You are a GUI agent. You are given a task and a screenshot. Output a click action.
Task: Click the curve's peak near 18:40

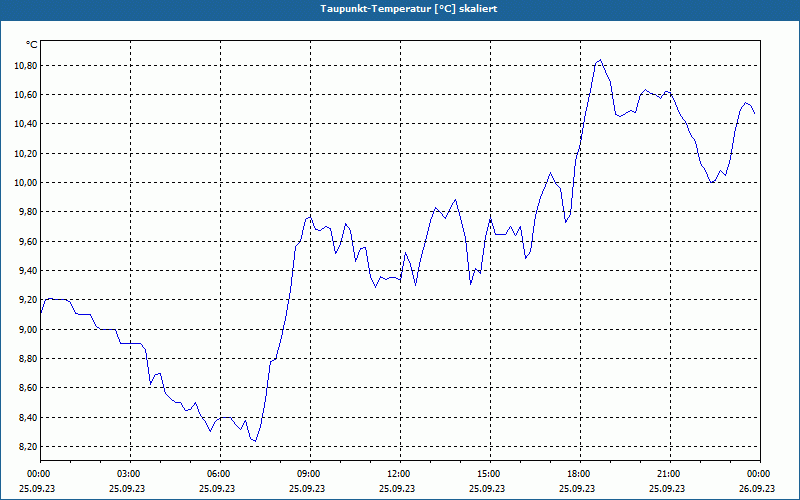(x=601, y=60)
